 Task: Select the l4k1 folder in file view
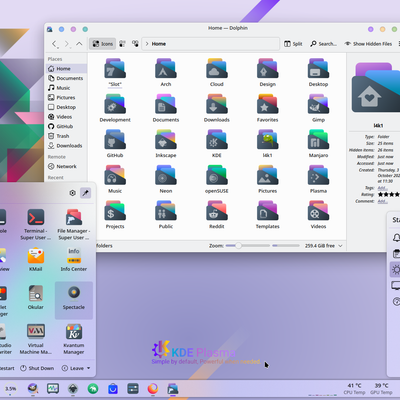(267, 139)
